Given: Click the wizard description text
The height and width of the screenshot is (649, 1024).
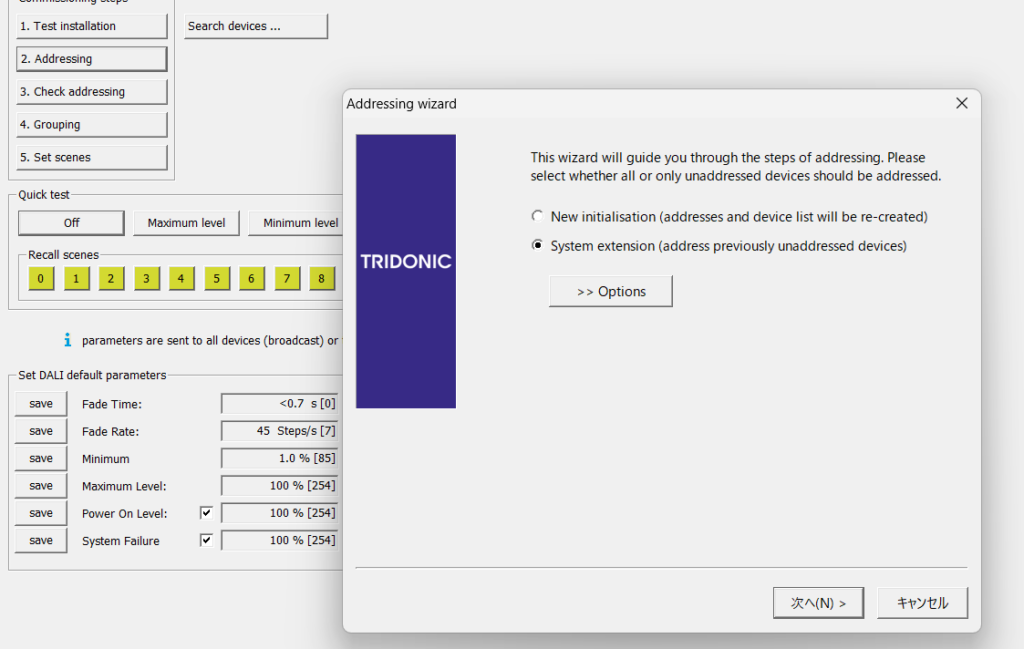Looking at the screenshot, I should [736, 166].
